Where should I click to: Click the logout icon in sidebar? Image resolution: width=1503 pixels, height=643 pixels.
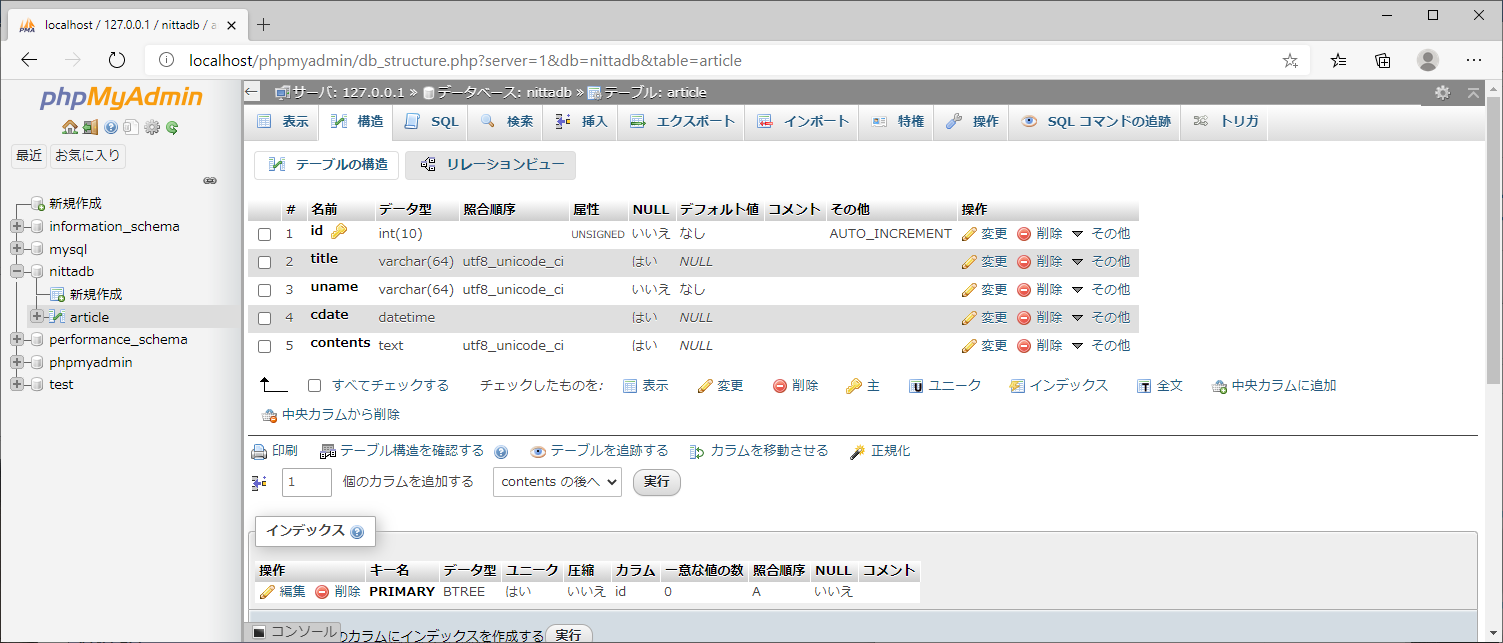tap(90, 127)
